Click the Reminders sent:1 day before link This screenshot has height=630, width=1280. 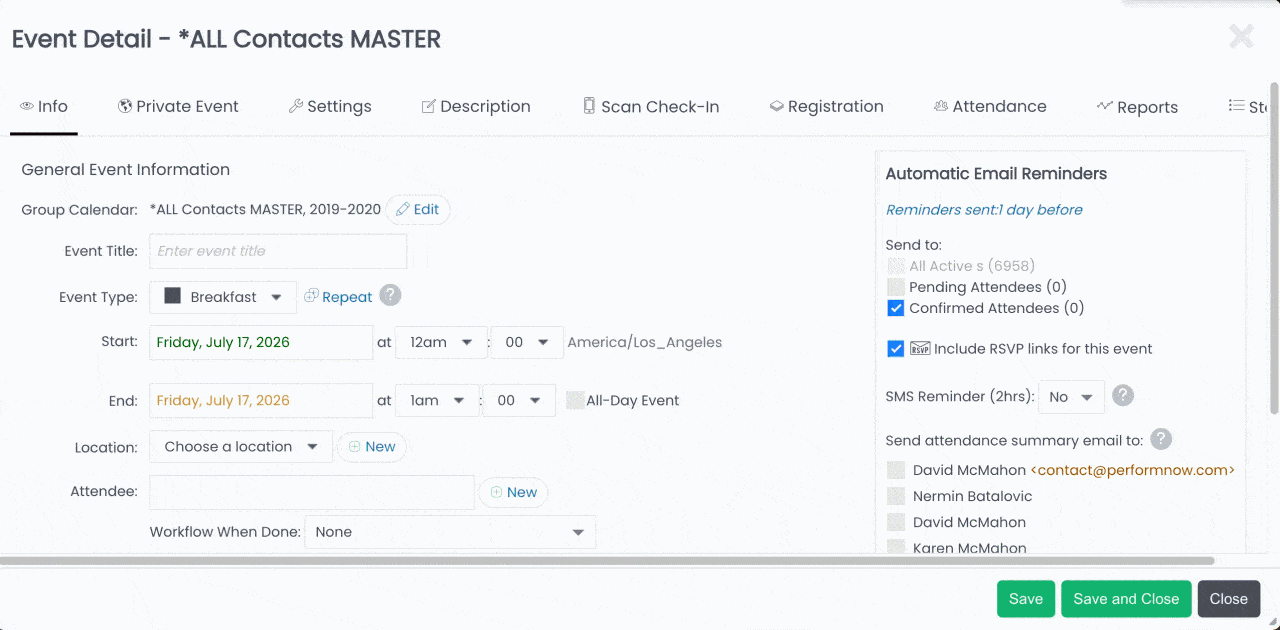pos(984,210)
